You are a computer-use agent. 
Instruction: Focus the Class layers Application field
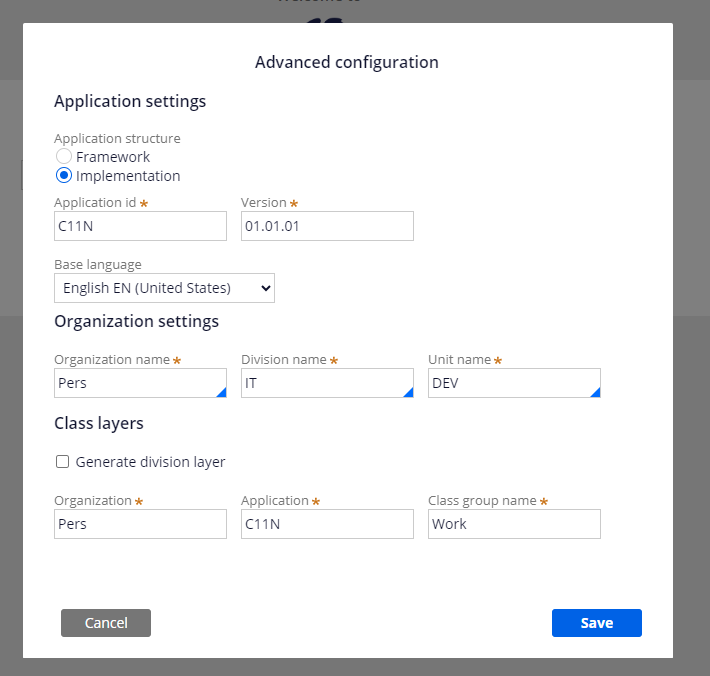(327, 524)
